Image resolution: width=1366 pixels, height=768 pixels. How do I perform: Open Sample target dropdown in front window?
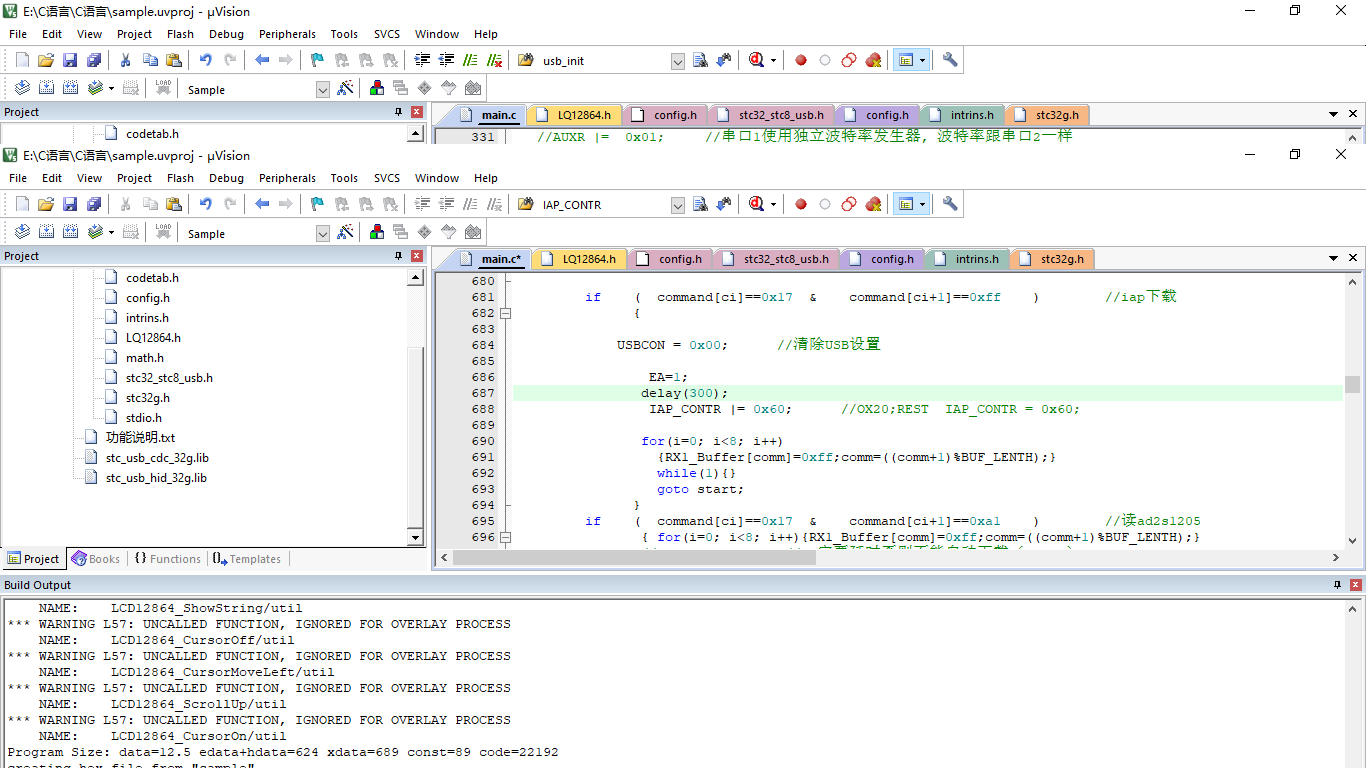322,233
